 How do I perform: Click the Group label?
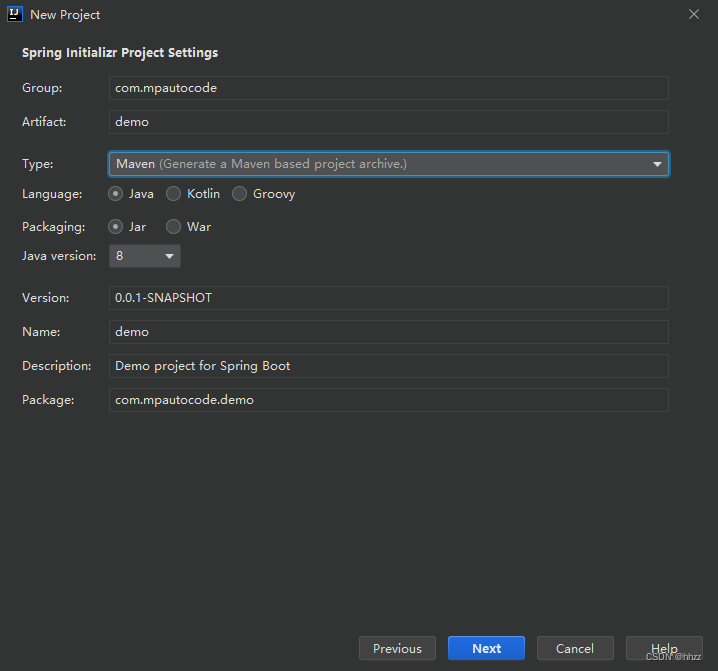point(42,88)
